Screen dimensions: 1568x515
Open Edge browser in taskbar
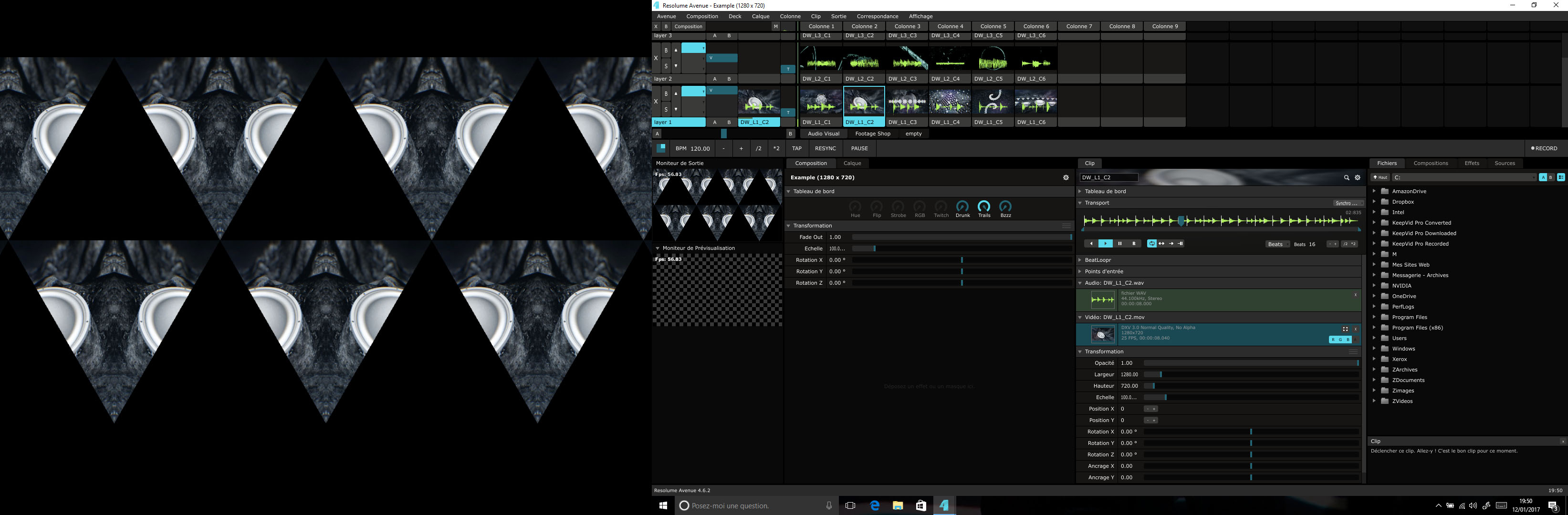pyautogui.click(x=875, y=505)
